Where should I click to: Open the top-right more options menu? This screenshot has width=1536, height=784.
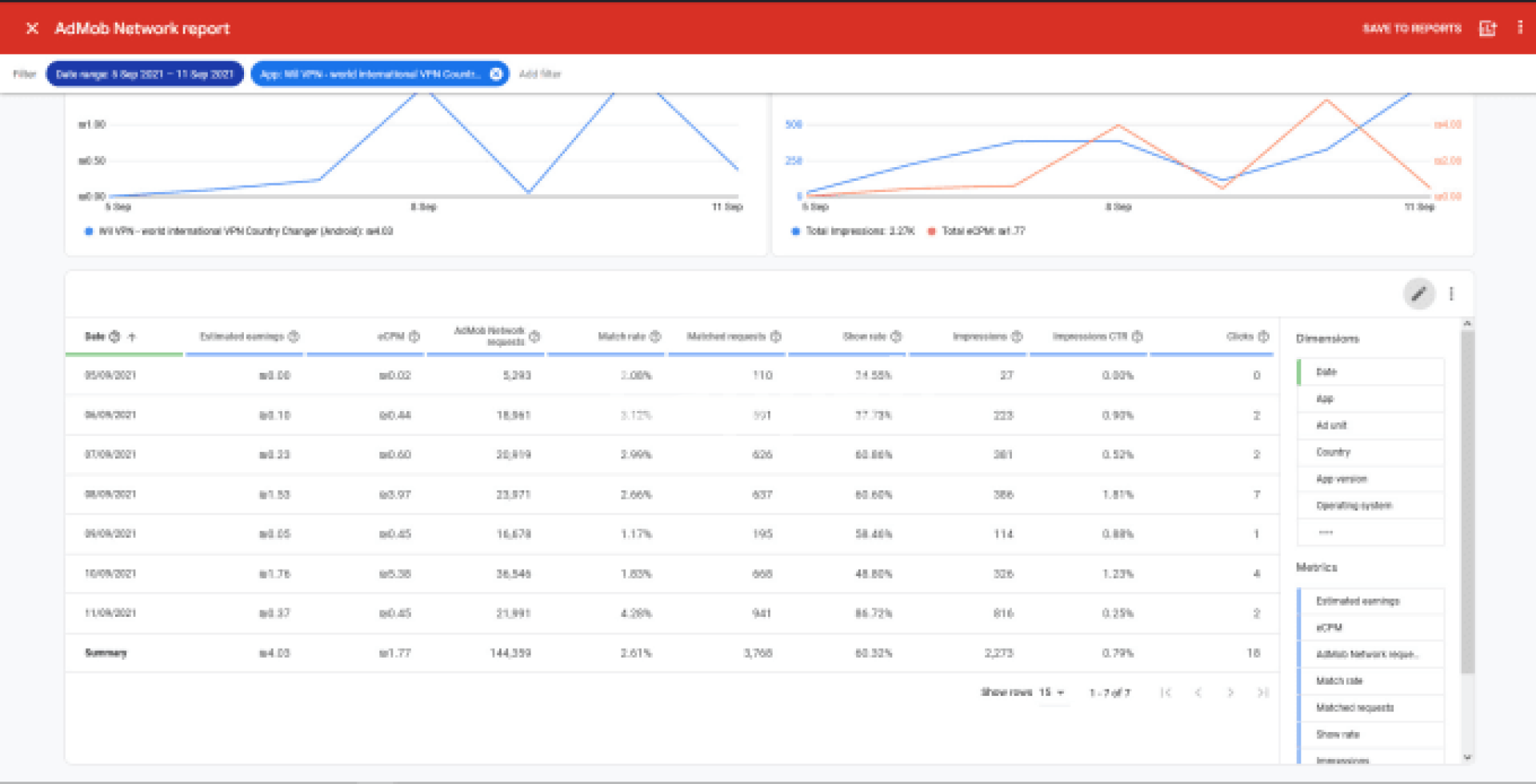[1520, 28]
